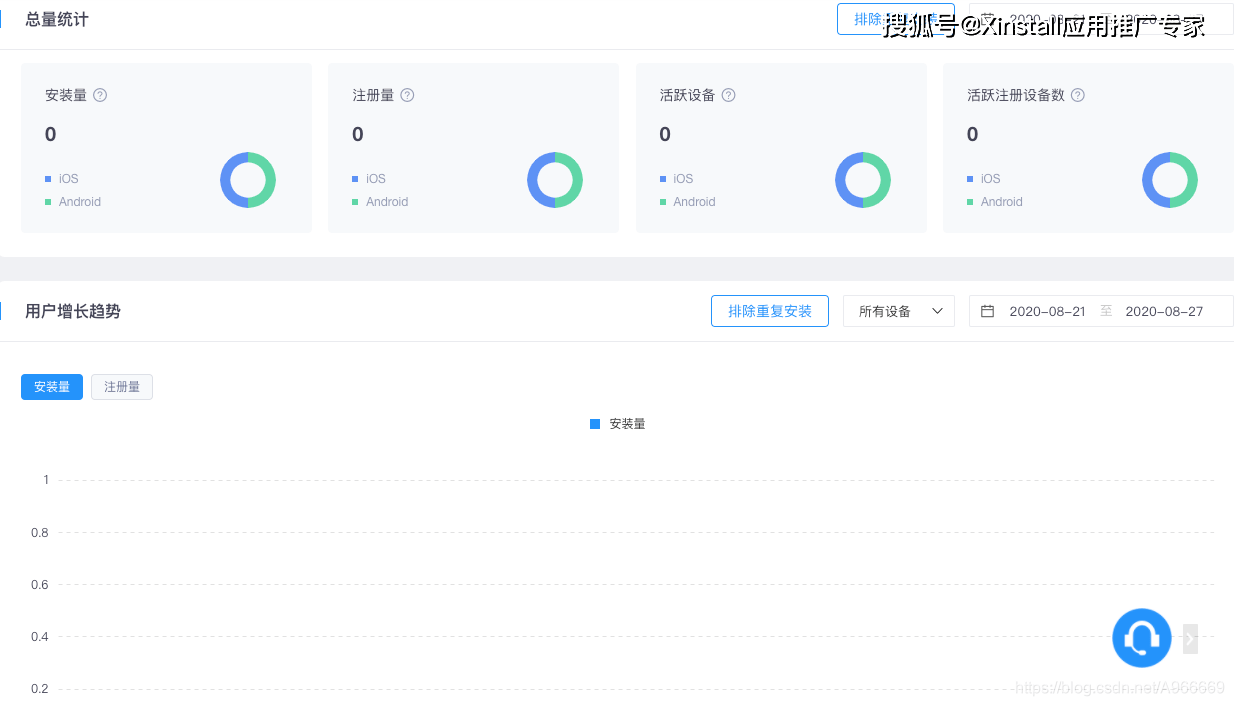Collapse the support widget with the arrow
Image resolution: width=1234 pixels, height=706 pixels.
pos(1190,638)
